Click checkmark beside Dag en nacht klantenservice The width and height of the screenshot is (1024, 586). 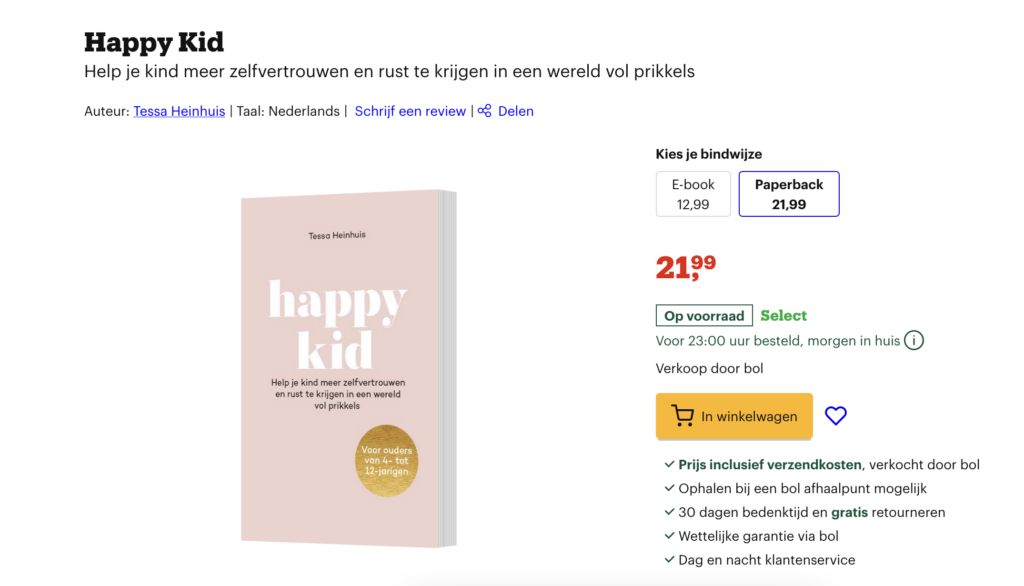coord(669,560)
